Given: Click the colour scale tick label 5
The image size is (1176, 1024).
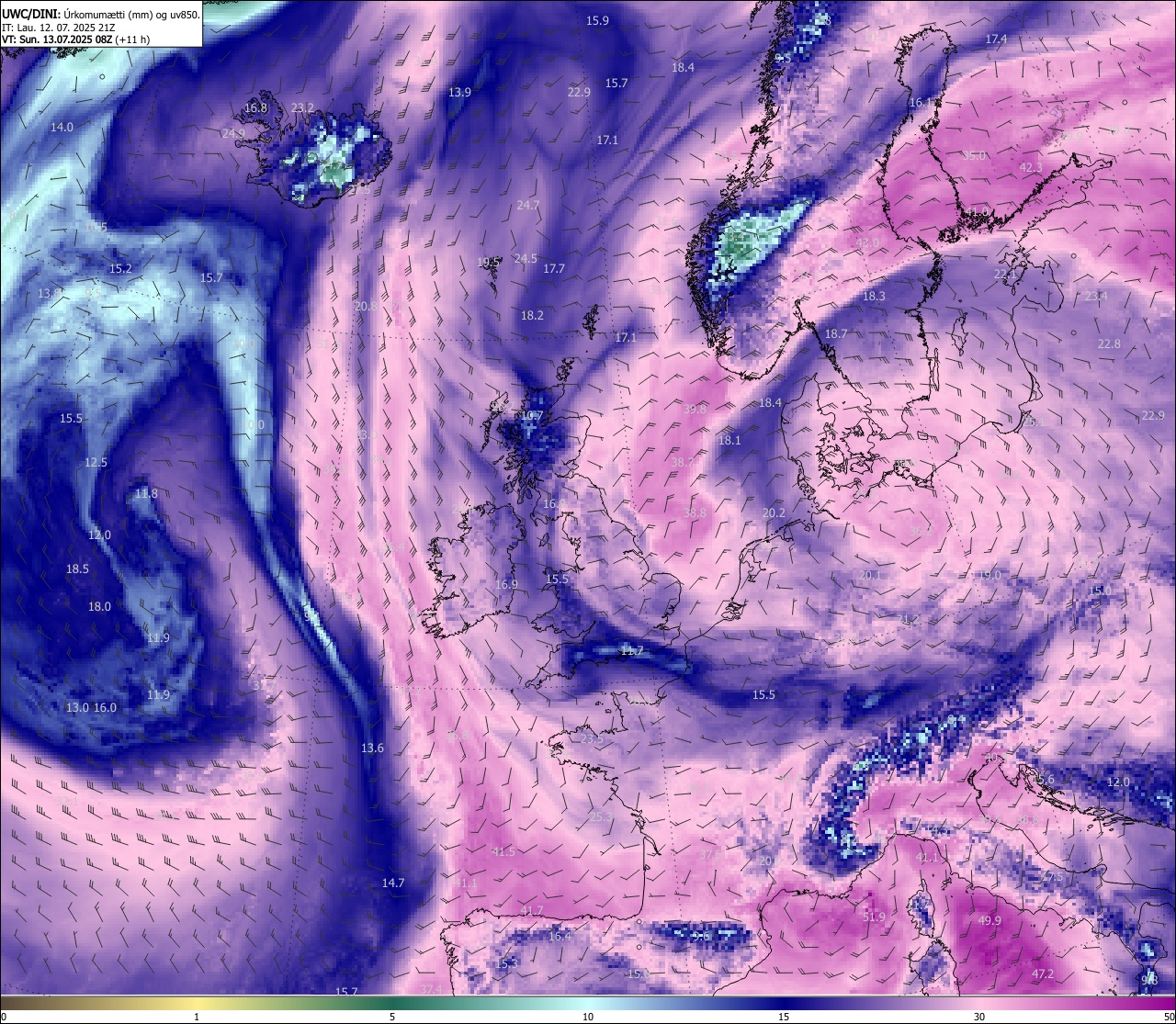Looking at the screenshot, I should tap(392, 1017).
